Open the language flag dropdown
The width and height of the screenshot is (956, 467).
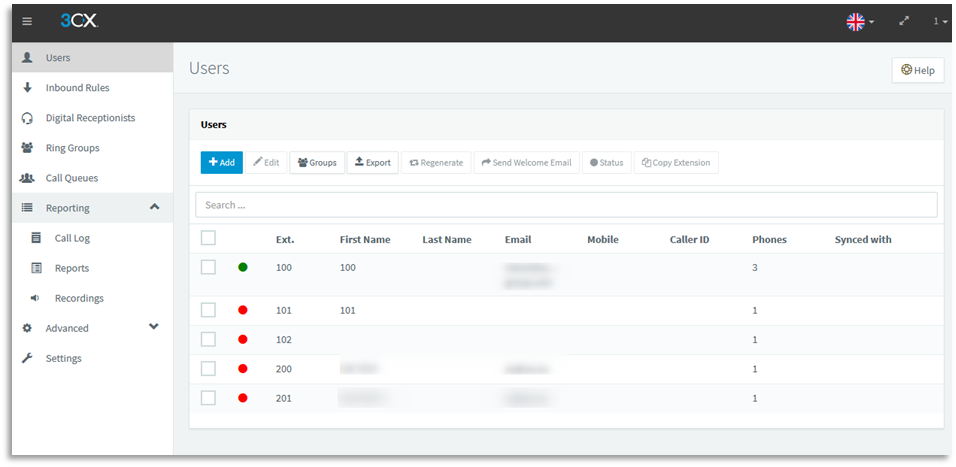tap(860, 21)
